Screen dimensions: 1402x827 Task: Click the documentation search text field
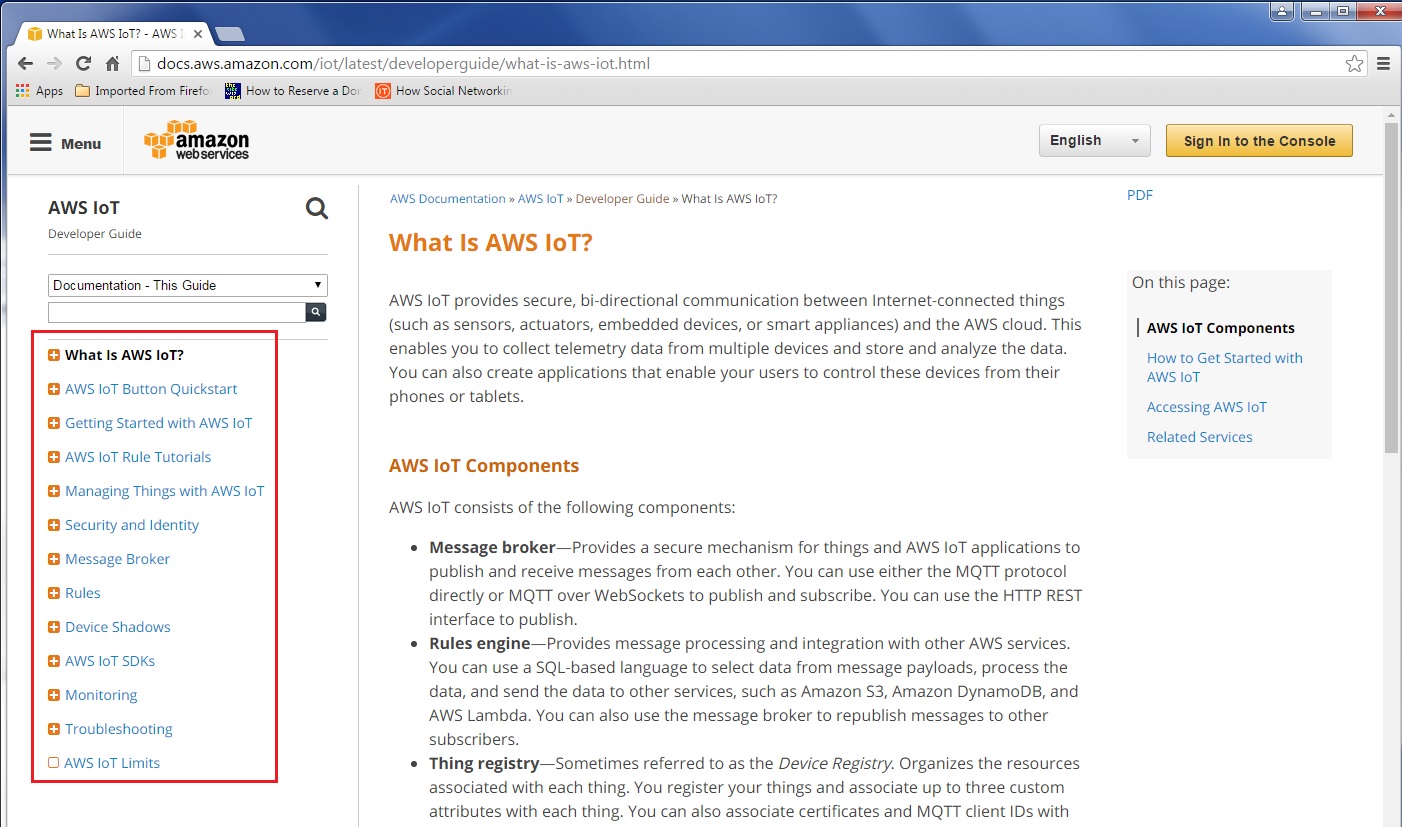coord(177,313)
